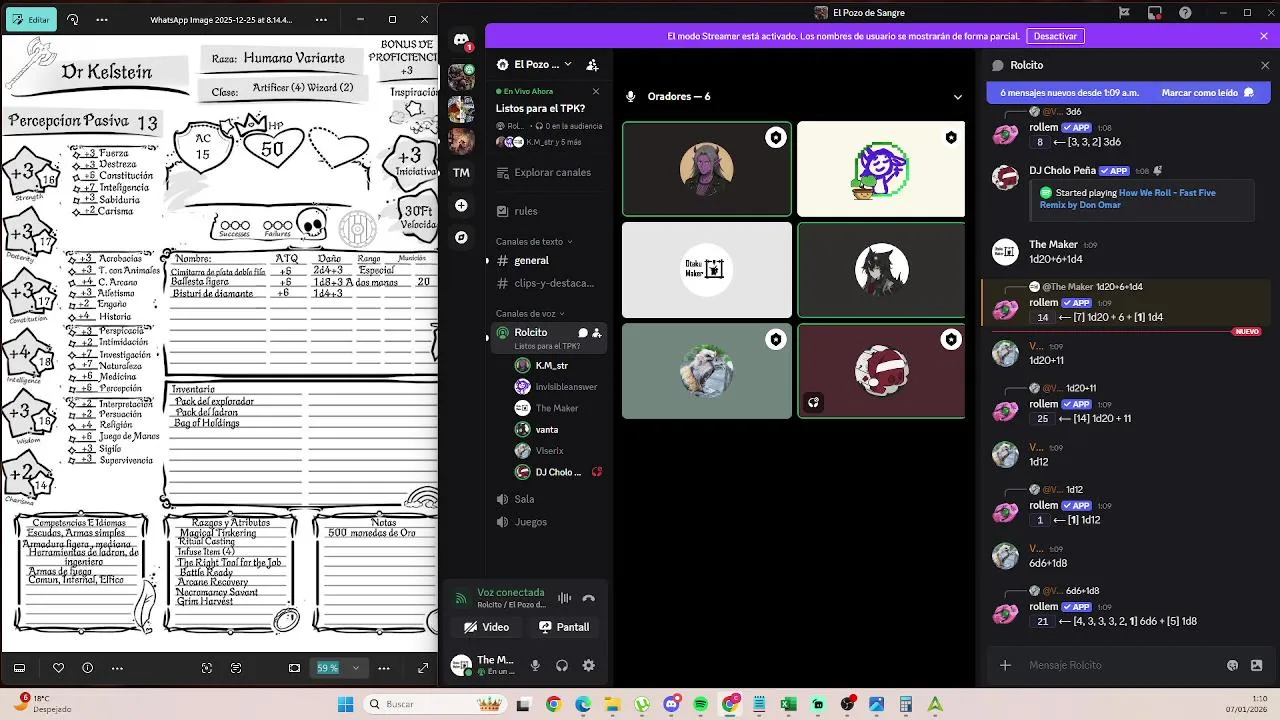Open Explorar canales
Screen dimensions: 1280x720
click(x=548, y=172)
